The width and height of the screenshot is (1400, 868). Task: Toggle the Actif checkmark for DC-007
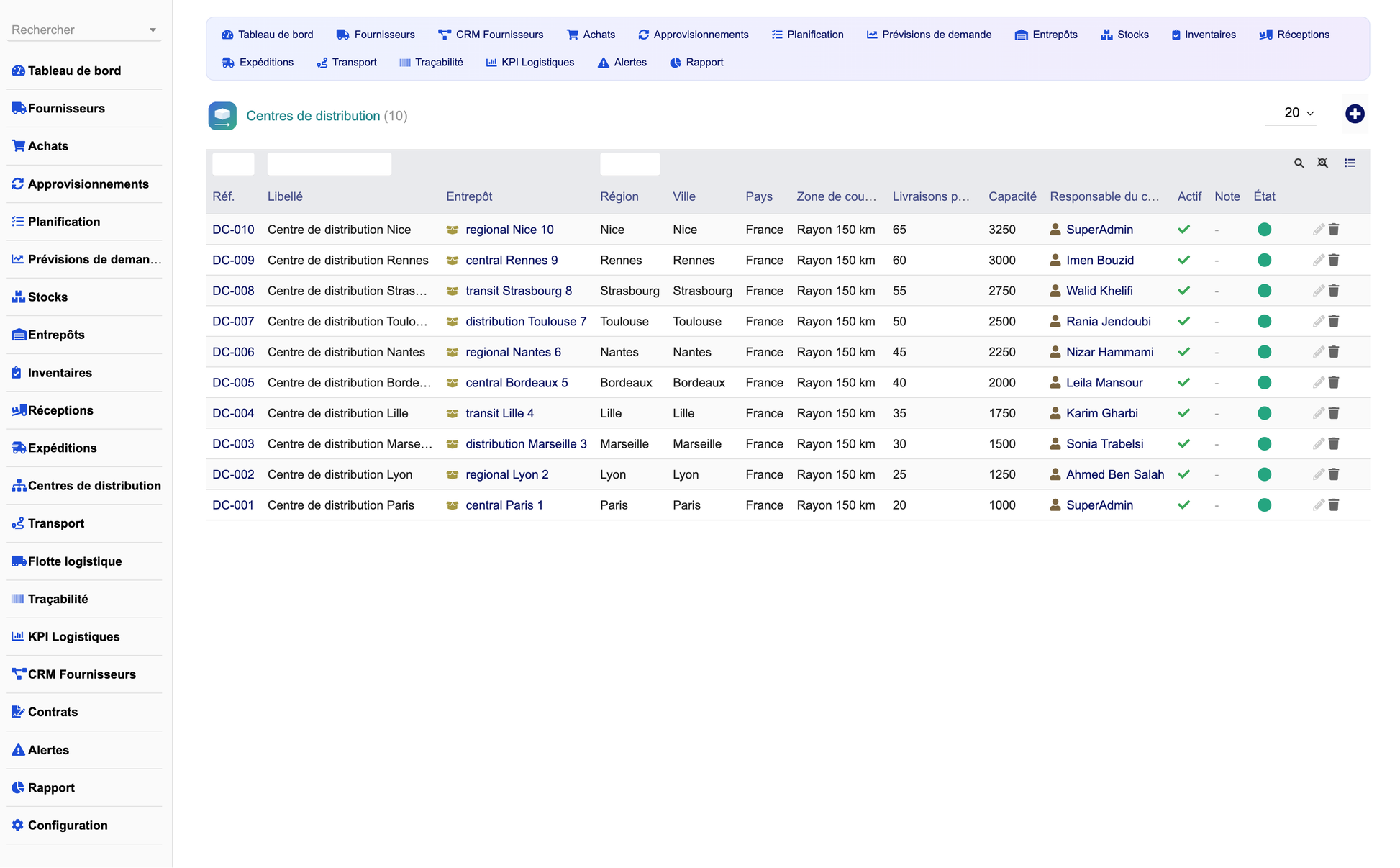tap(1183, 321)
